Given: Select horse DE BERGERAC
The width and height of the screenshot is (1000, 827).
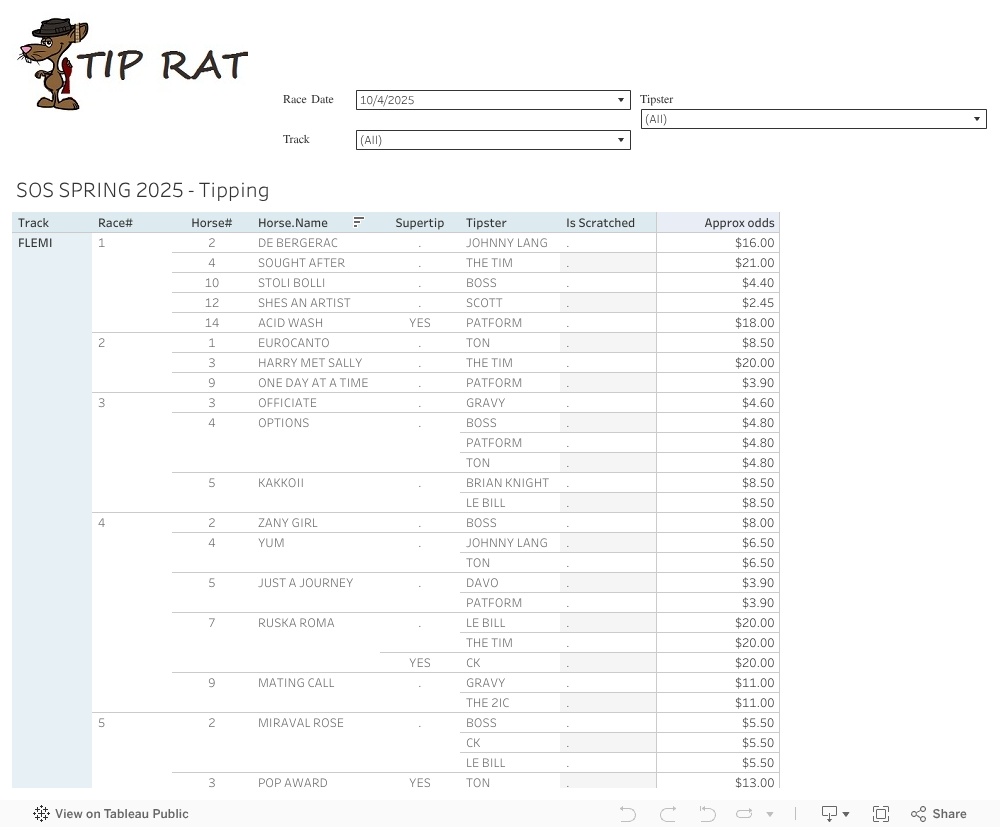Looking at the screenshot, I should click(x=298, y=243).
